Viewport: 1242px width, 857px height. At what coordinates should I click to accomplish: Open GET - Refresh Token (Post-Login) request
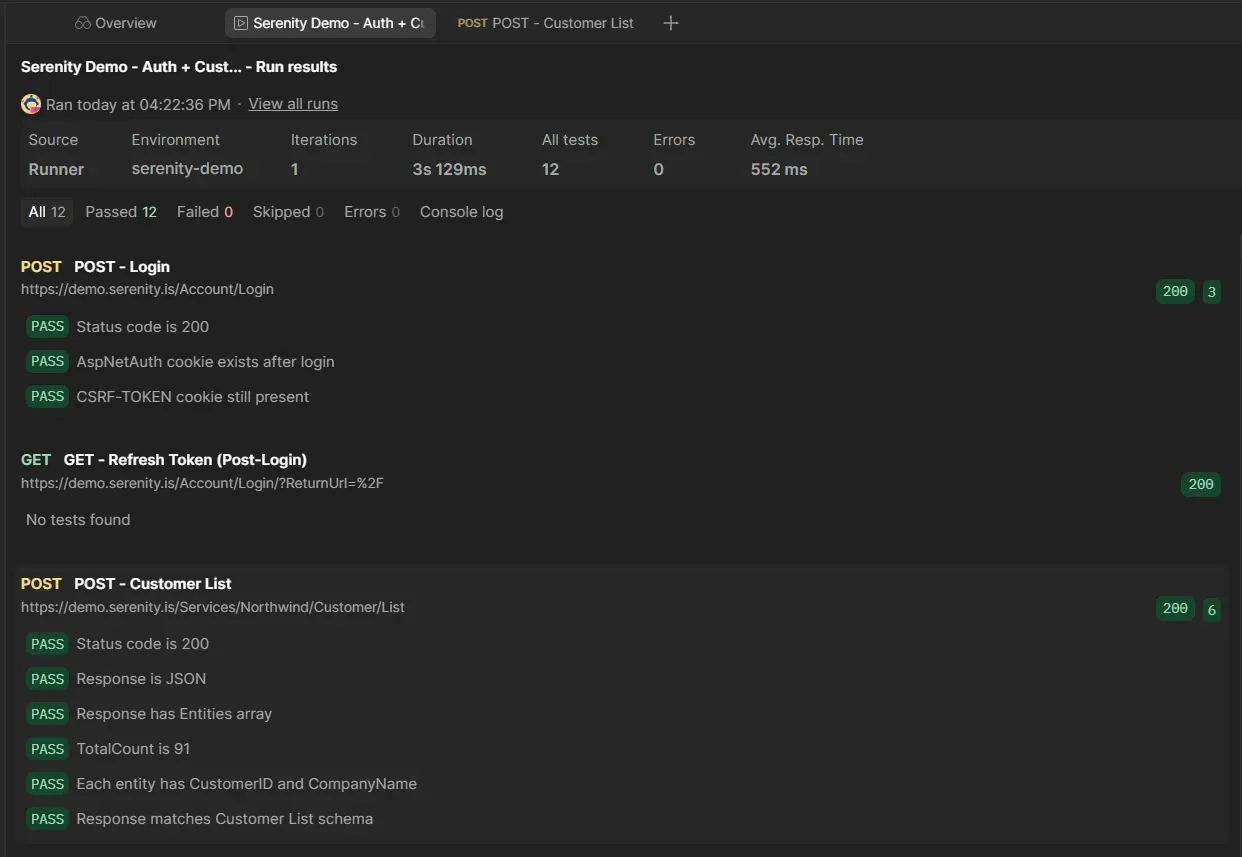(185, 460)
